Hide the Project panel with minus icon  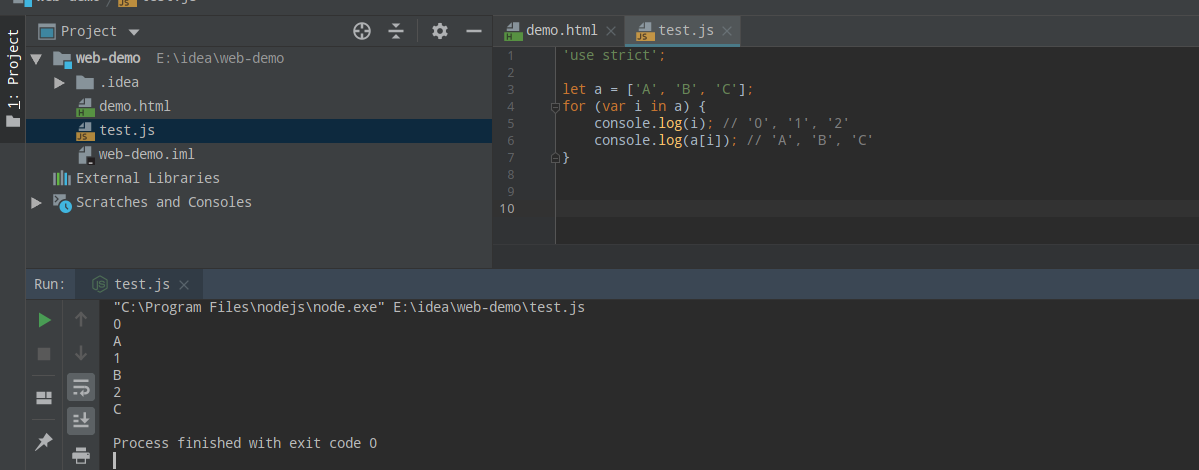(x=474, y=31)
